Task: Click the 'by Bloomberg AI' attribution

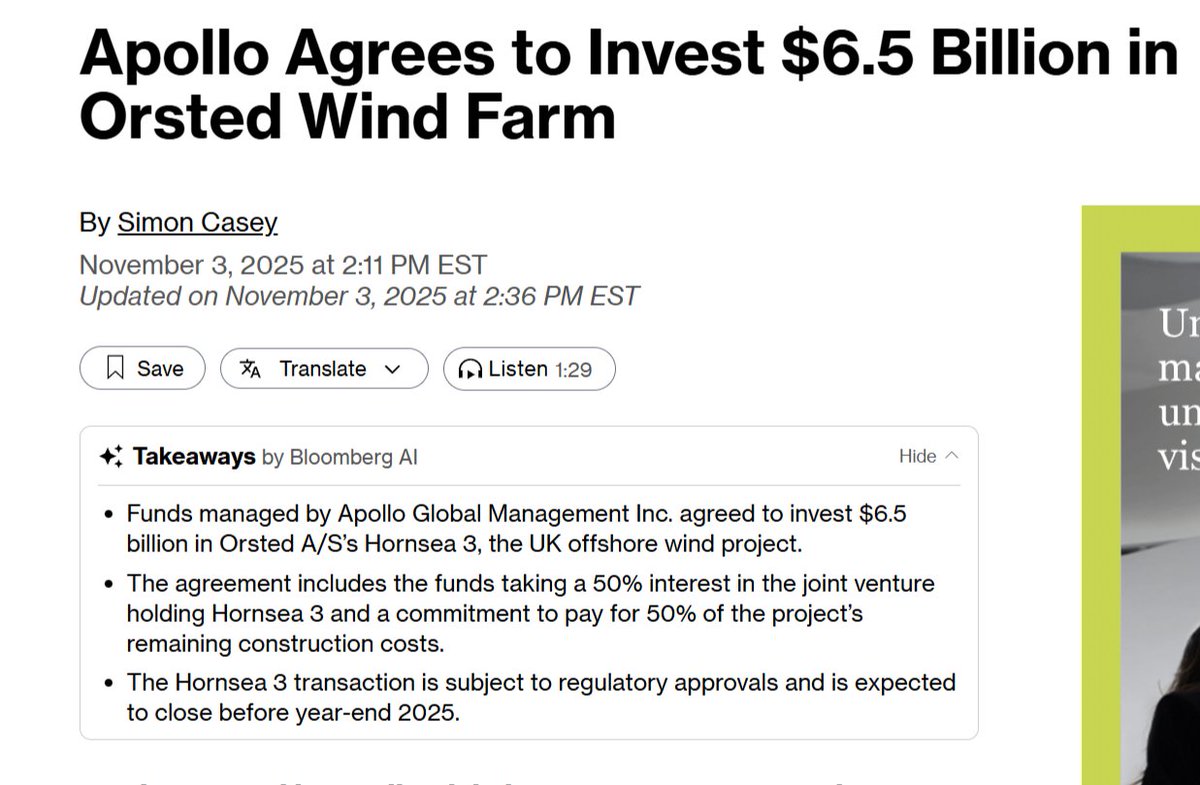Action: click(x=339, y=457)
